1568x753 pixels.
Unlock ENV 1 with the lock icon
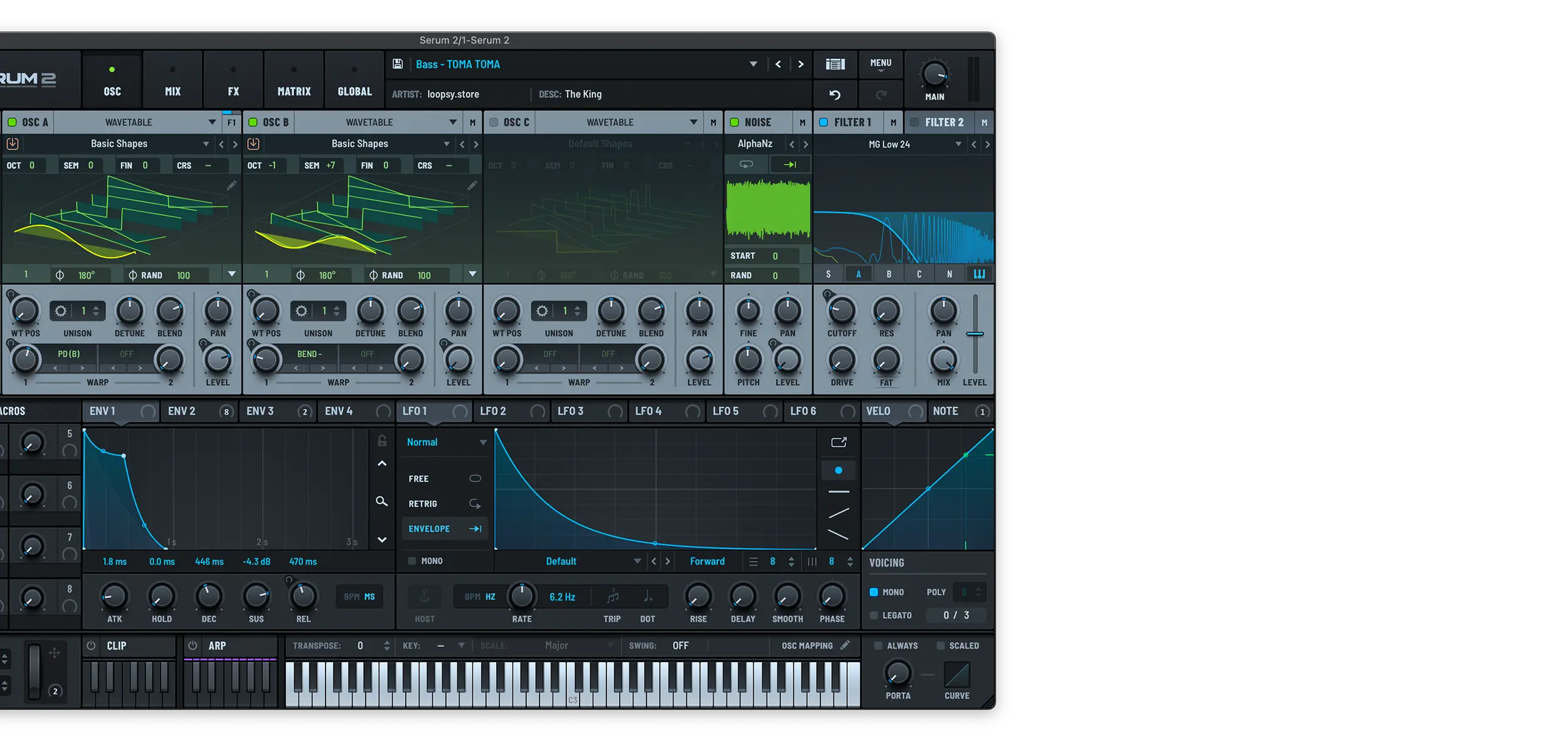(x=382, y=441)
